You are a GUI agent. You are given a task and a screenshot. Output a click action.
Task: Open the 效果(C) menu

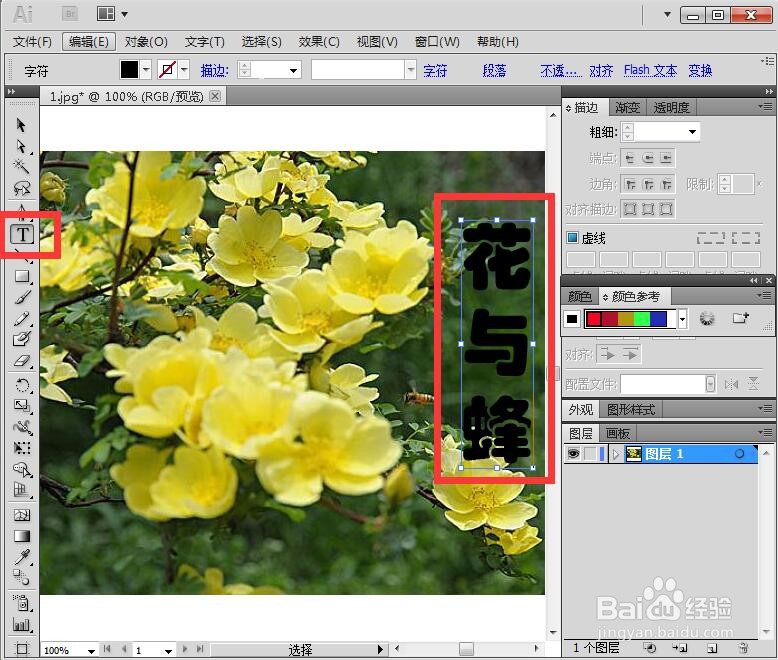click(x=319, y=42)
